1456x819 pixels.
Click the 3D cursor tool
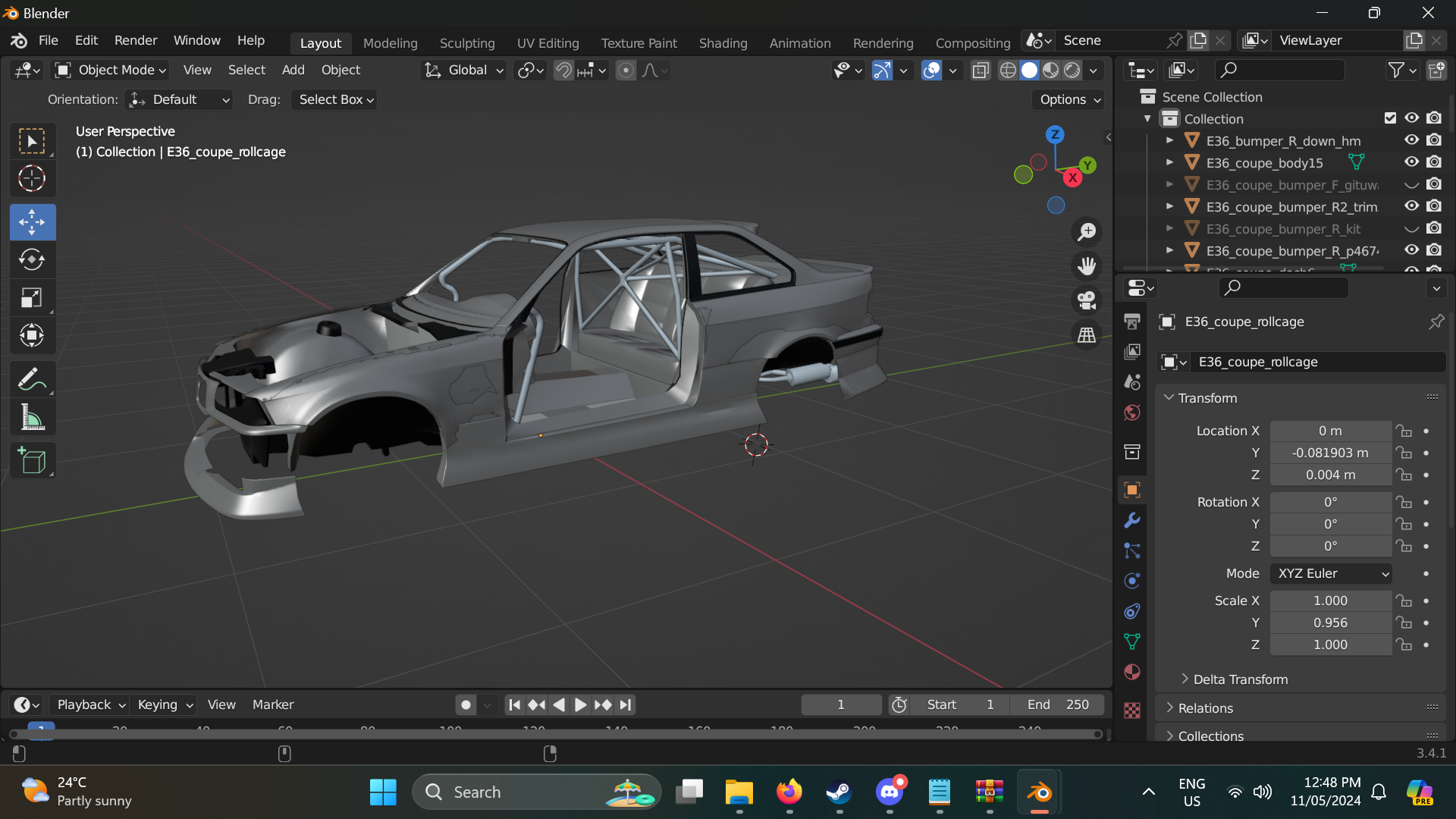click(x=32, y=178)
